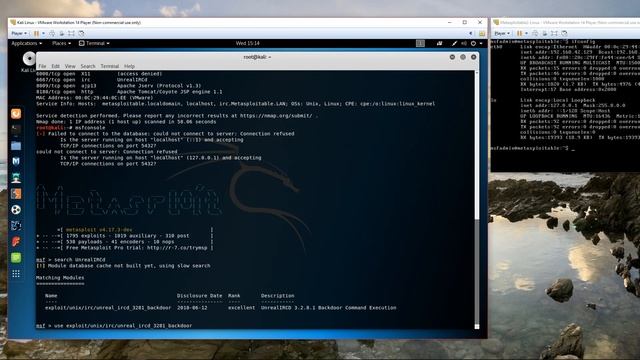Screen dimensions: 640x360
Task: Click the removable devices icon in Kali VMware toolbar
Action: pos(62,33)
